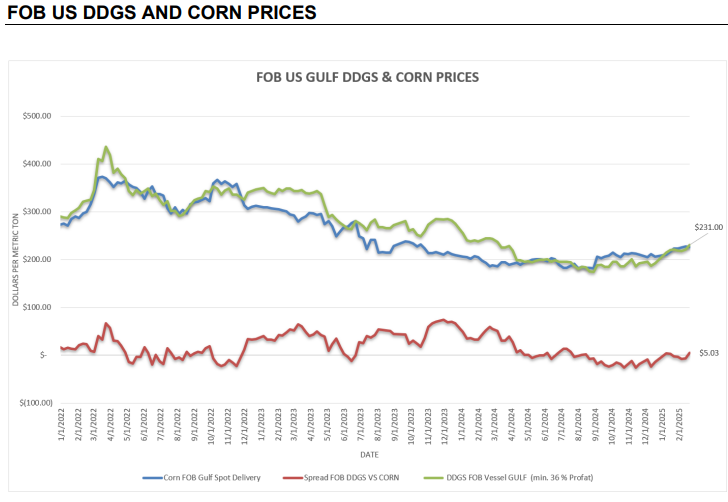The width and height of the screenshot is (728, 502).
Task: Click the blue line legend swatch
Action: coord(153,478)
